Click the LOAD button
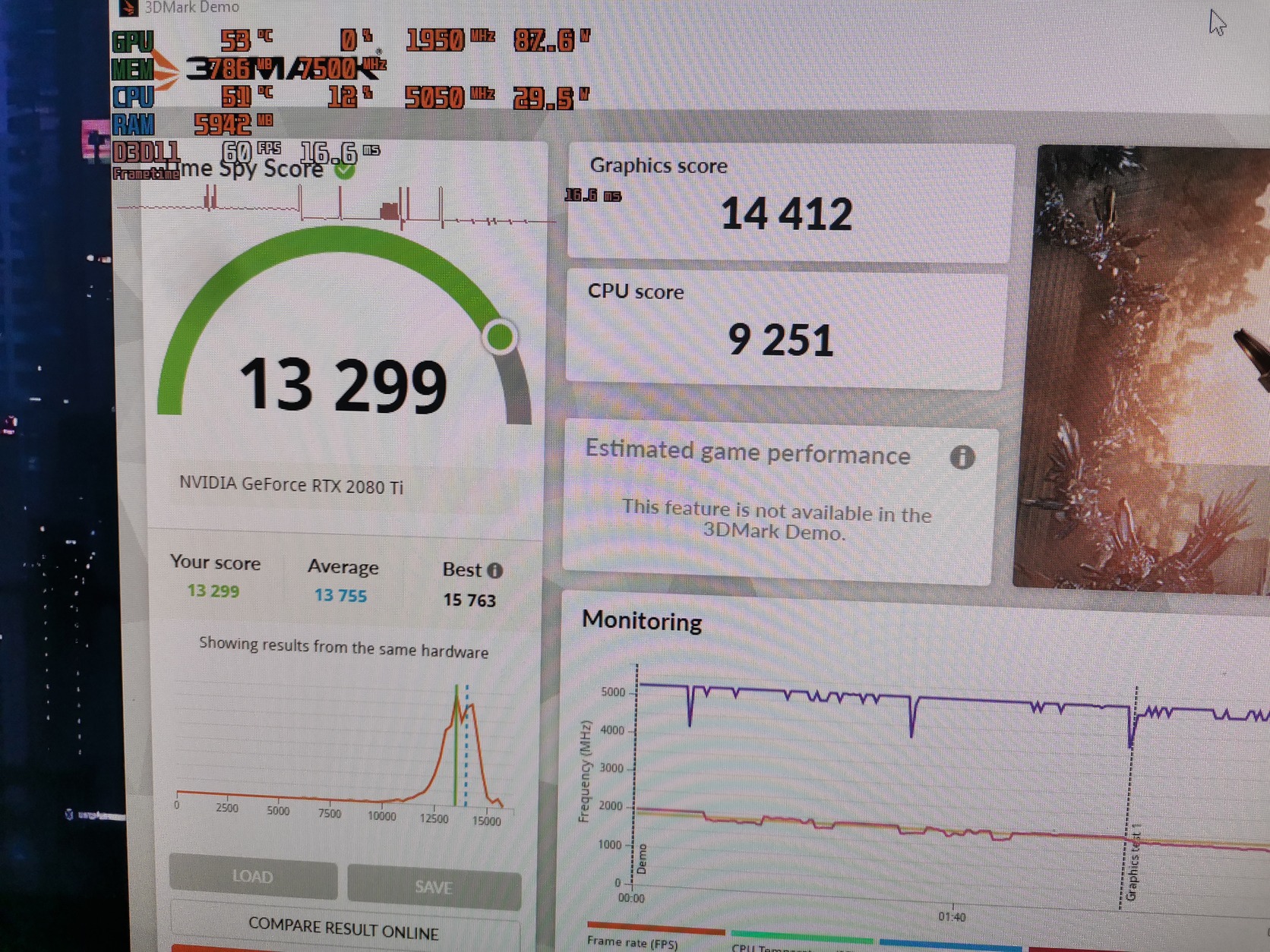The image size is (1270, 952). [253, 876]
